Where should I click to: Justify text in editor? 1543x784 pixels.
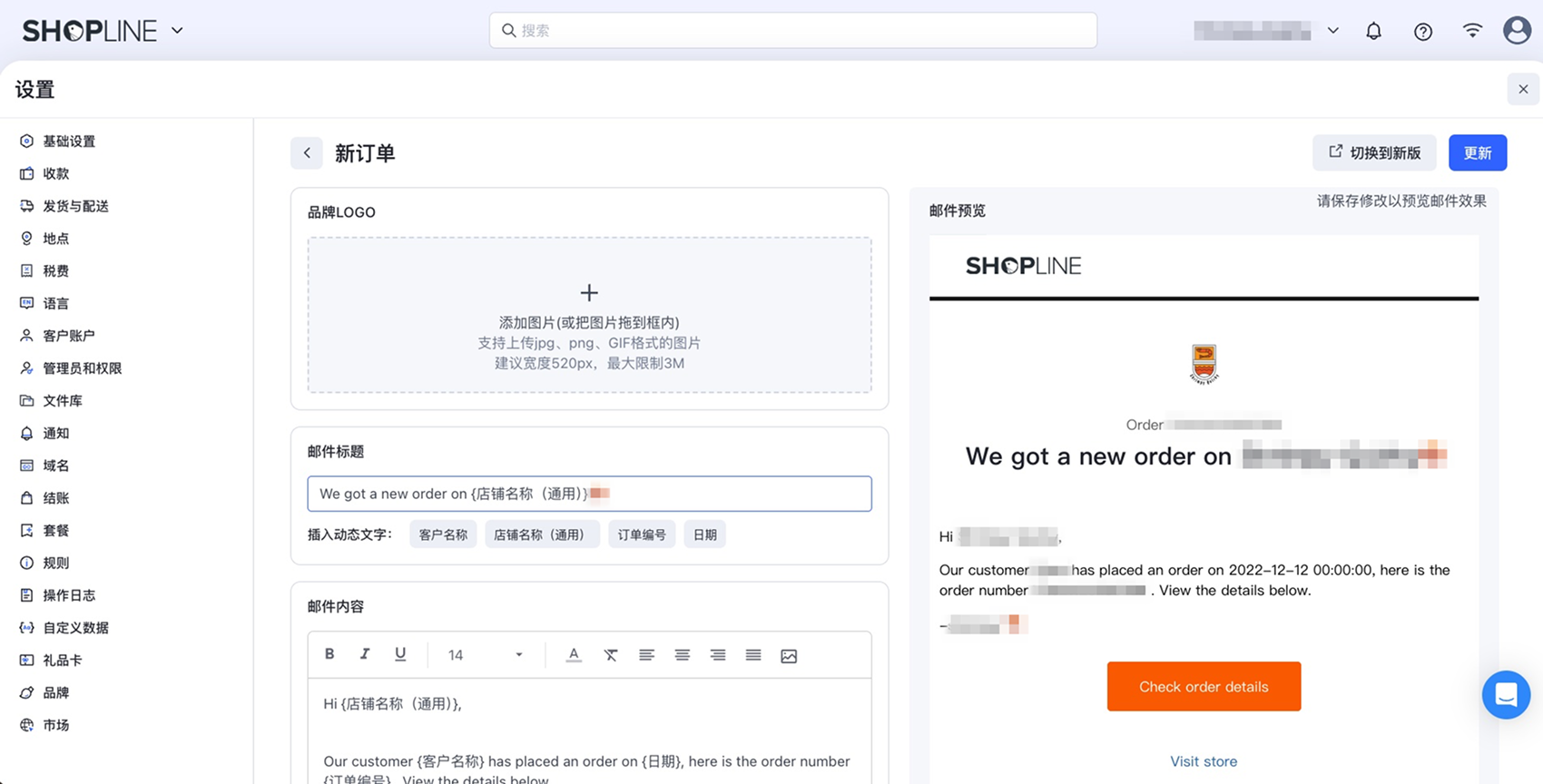(753, 655)
